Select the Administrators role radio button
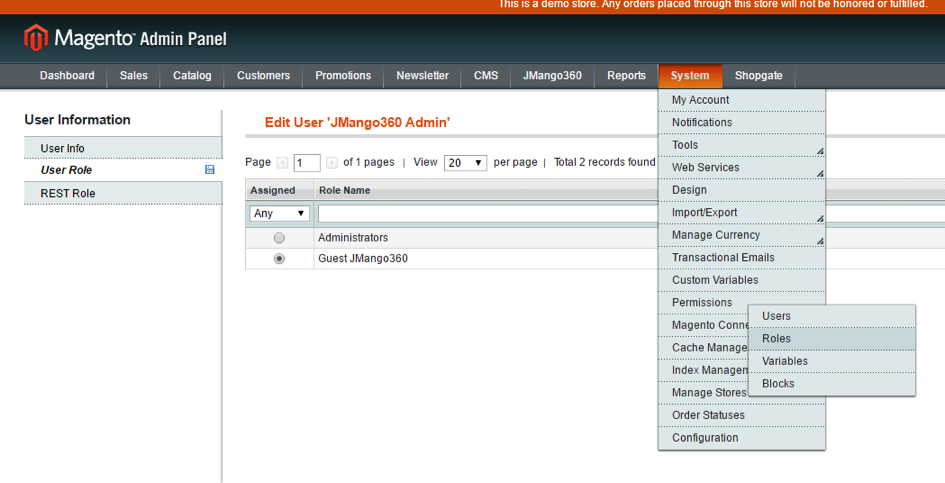The height and width of the screenshot is (483, 945). coord(279,238)
